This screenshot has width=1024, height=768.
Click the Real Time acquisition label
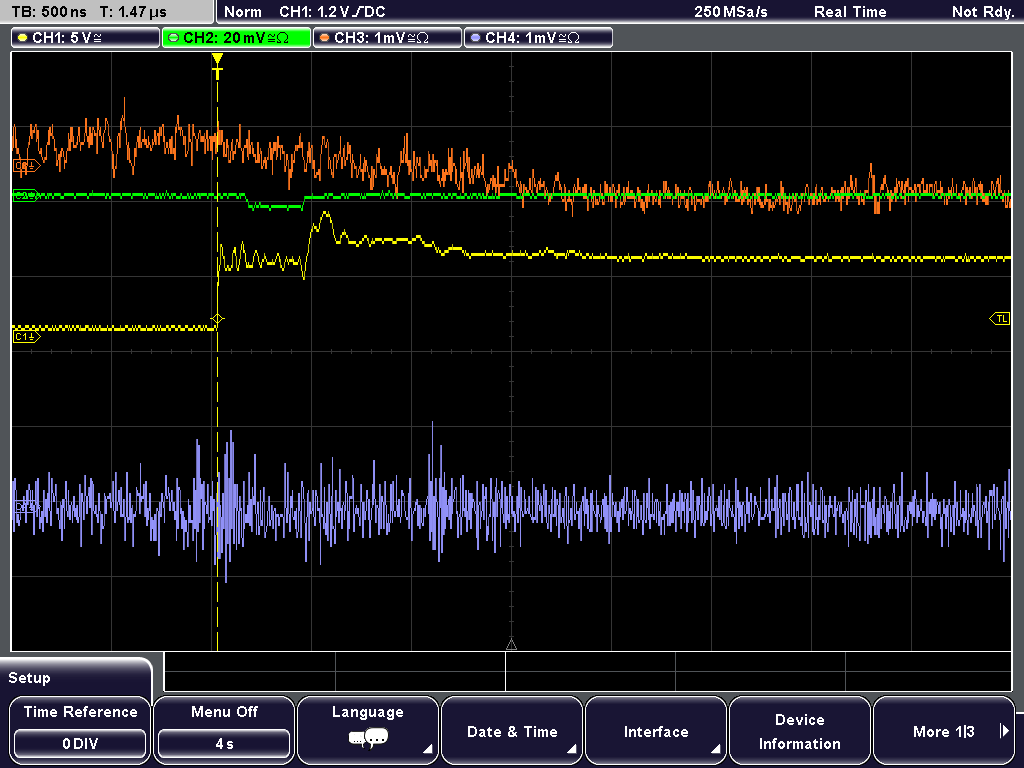(850, 12)
